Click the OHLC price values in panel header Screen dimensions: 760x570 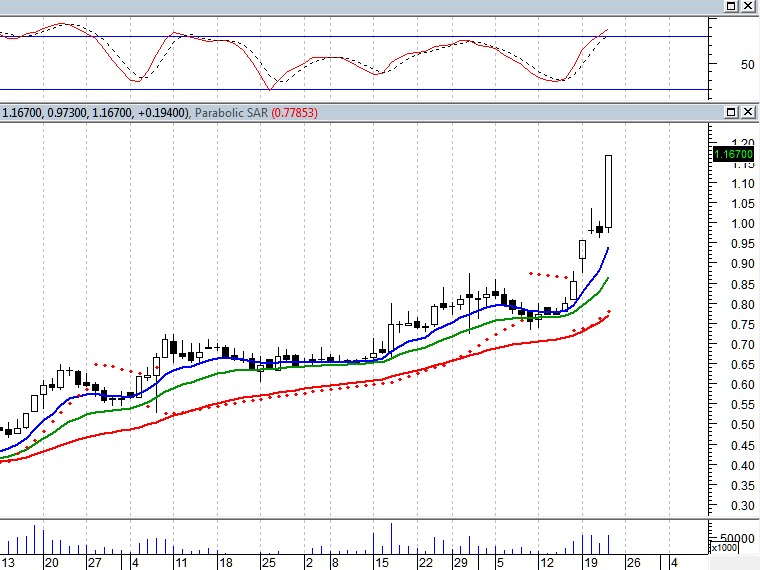coord(95,113)
